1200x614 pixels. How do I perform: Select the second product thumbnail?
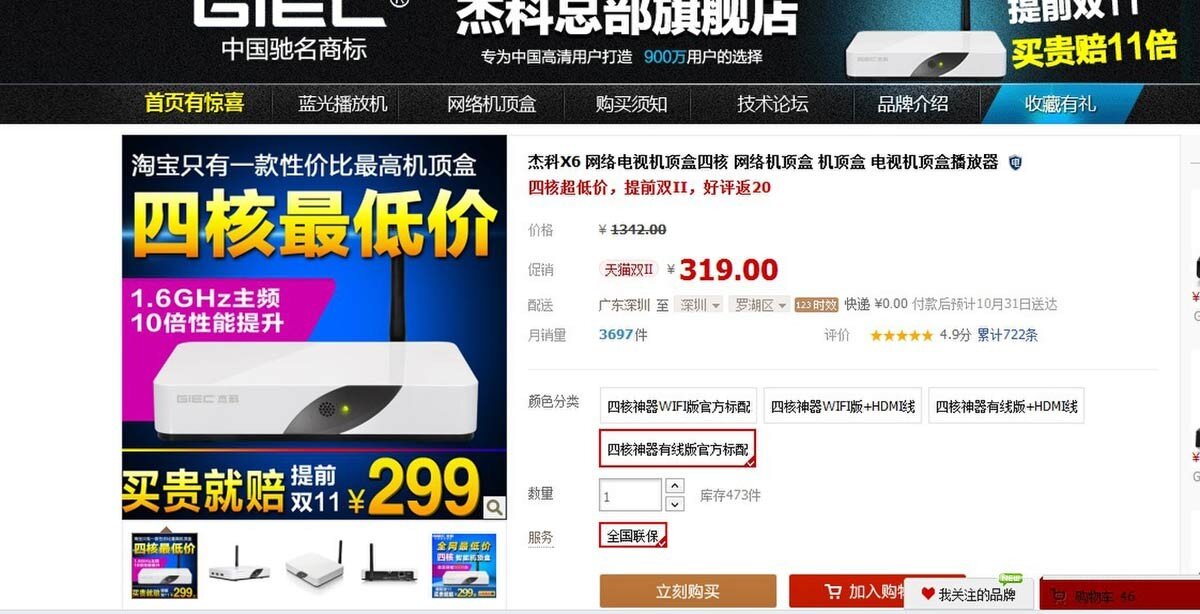(x=239, y=564)
